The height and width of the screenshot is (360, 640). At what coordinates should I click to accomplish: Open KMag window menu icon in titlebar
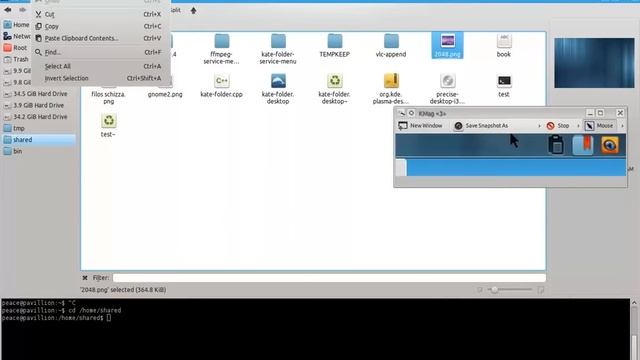coord(402,113)
